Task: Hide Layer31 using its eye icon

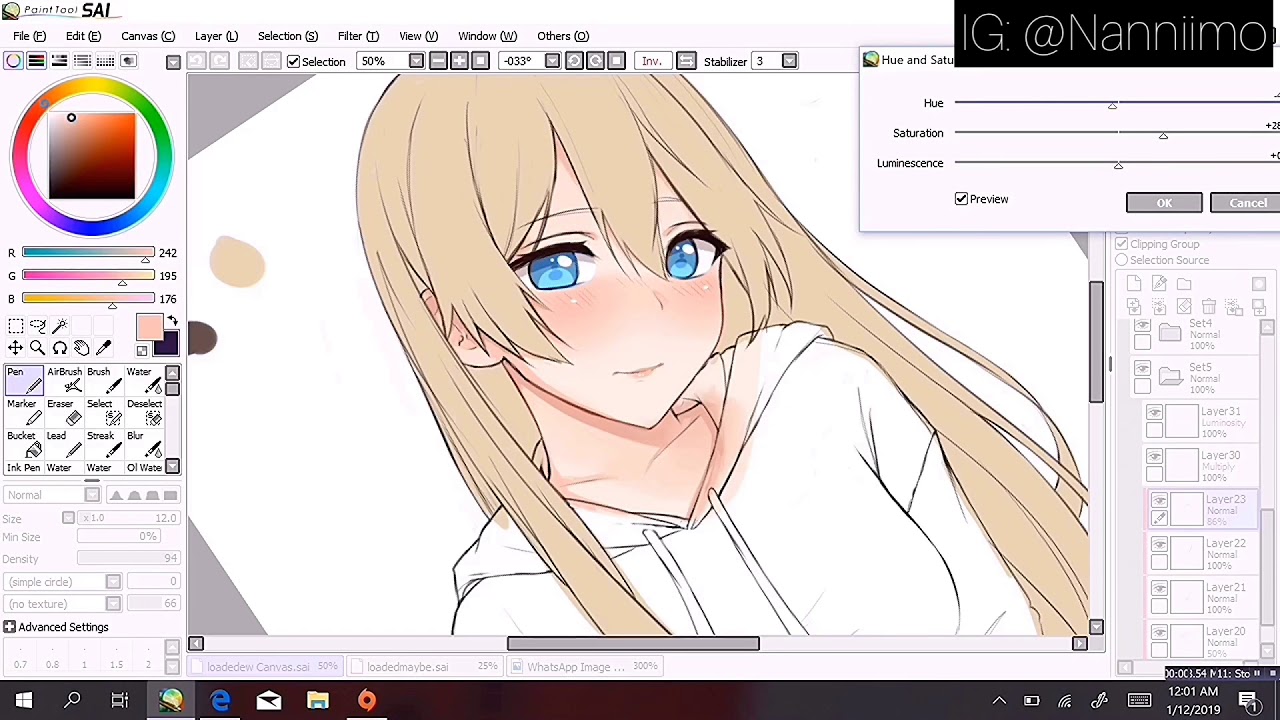Action: click(x=1155, y=413)
